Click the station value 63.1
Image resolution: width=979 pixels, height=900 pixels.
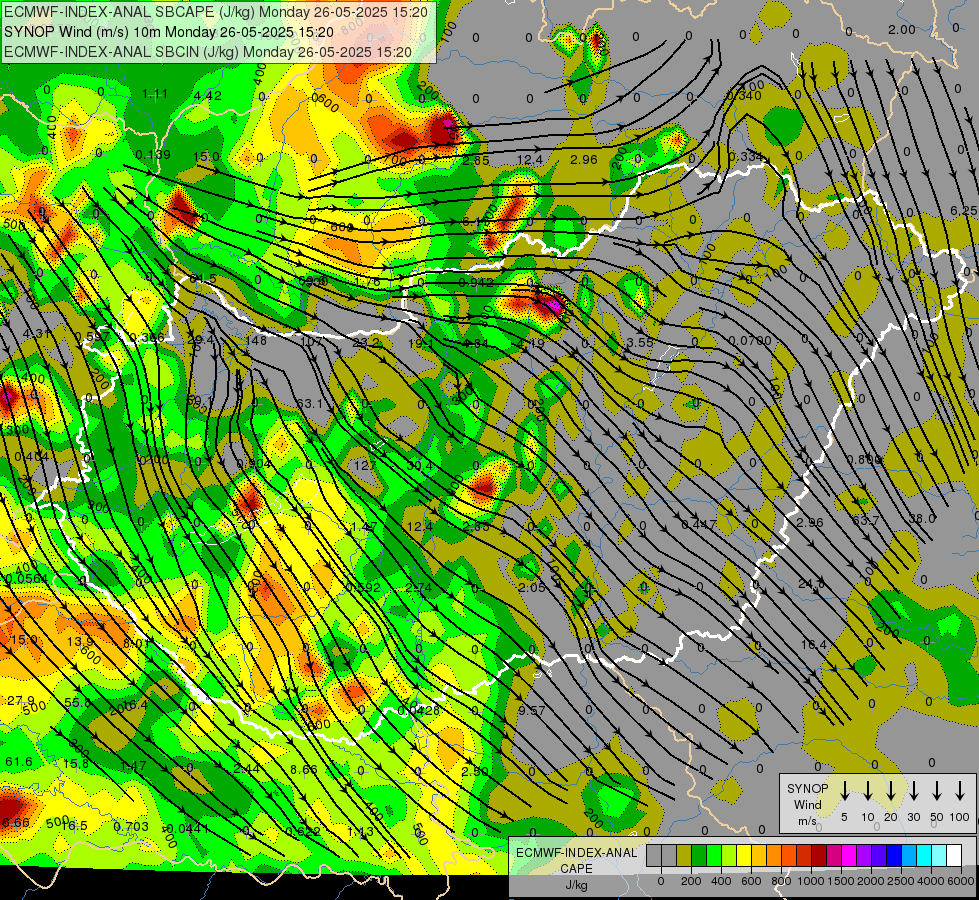(310, 404)
